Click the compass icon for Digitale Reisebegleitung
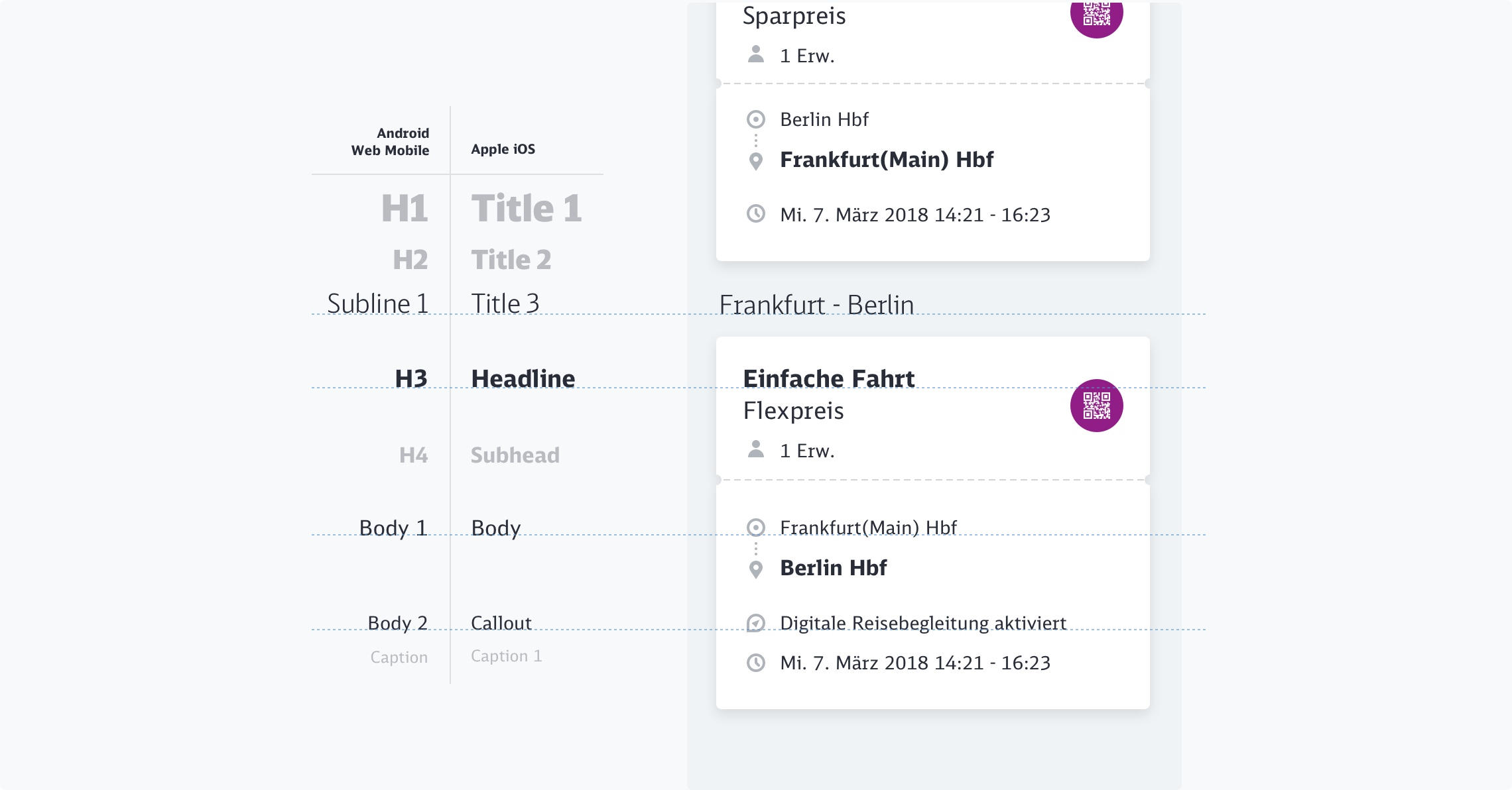This screenshot has height=790, width=1512. click(x=756, y=623)
